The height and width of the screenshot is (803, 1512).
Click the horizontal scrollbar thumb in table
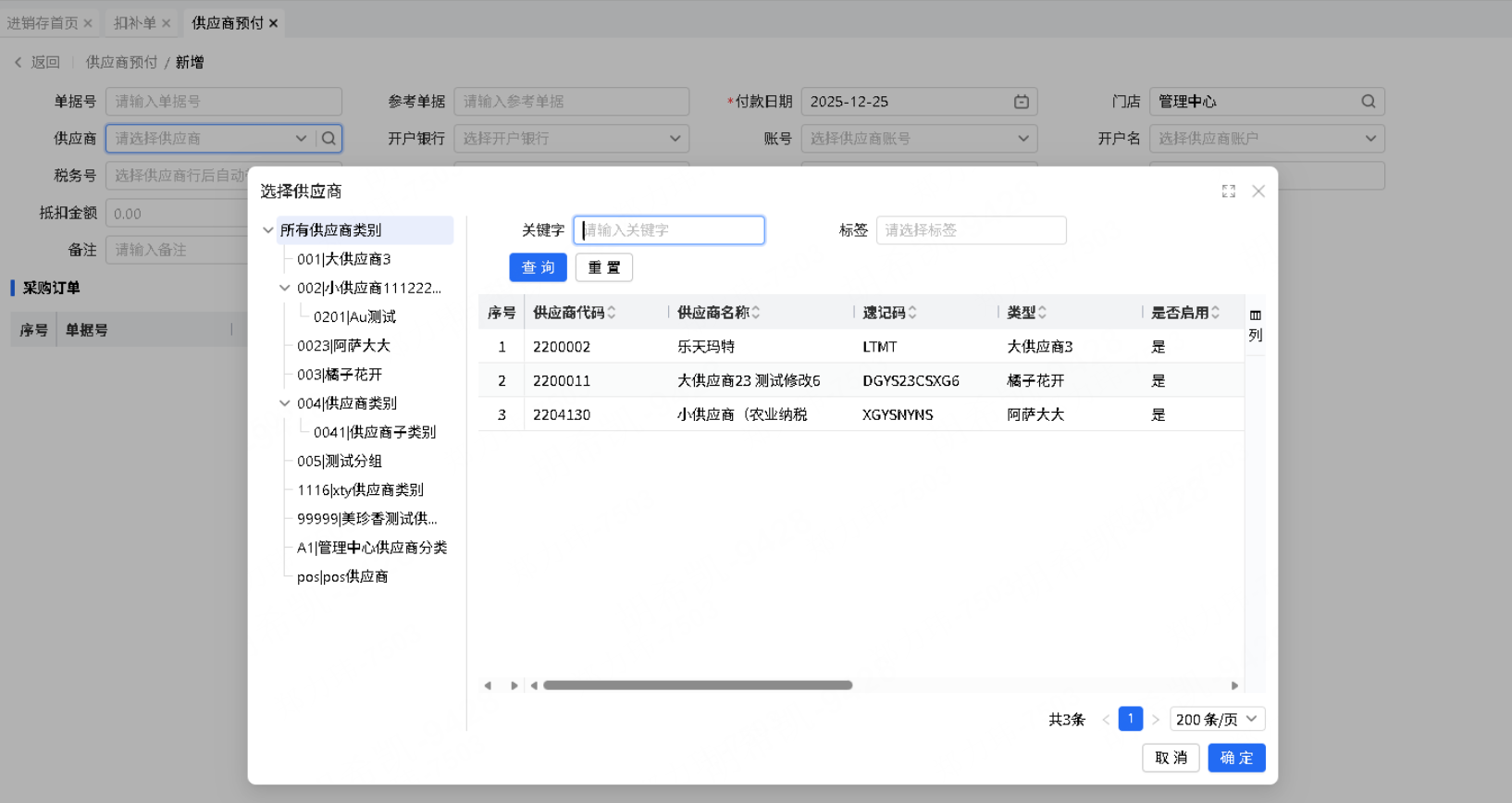(698, 686)
